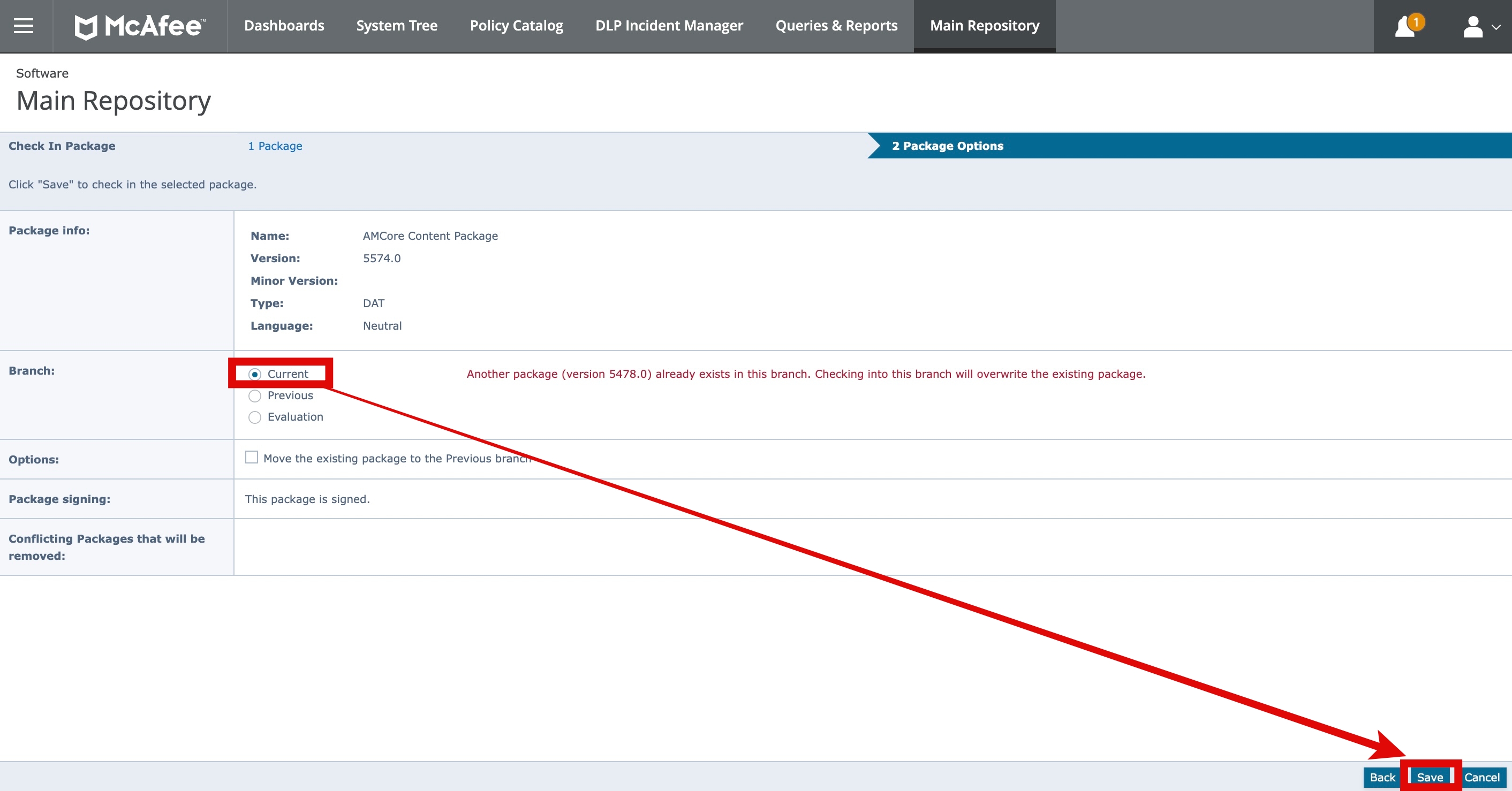
Task: Click the McAfee logo
Action: coord(139,26)
